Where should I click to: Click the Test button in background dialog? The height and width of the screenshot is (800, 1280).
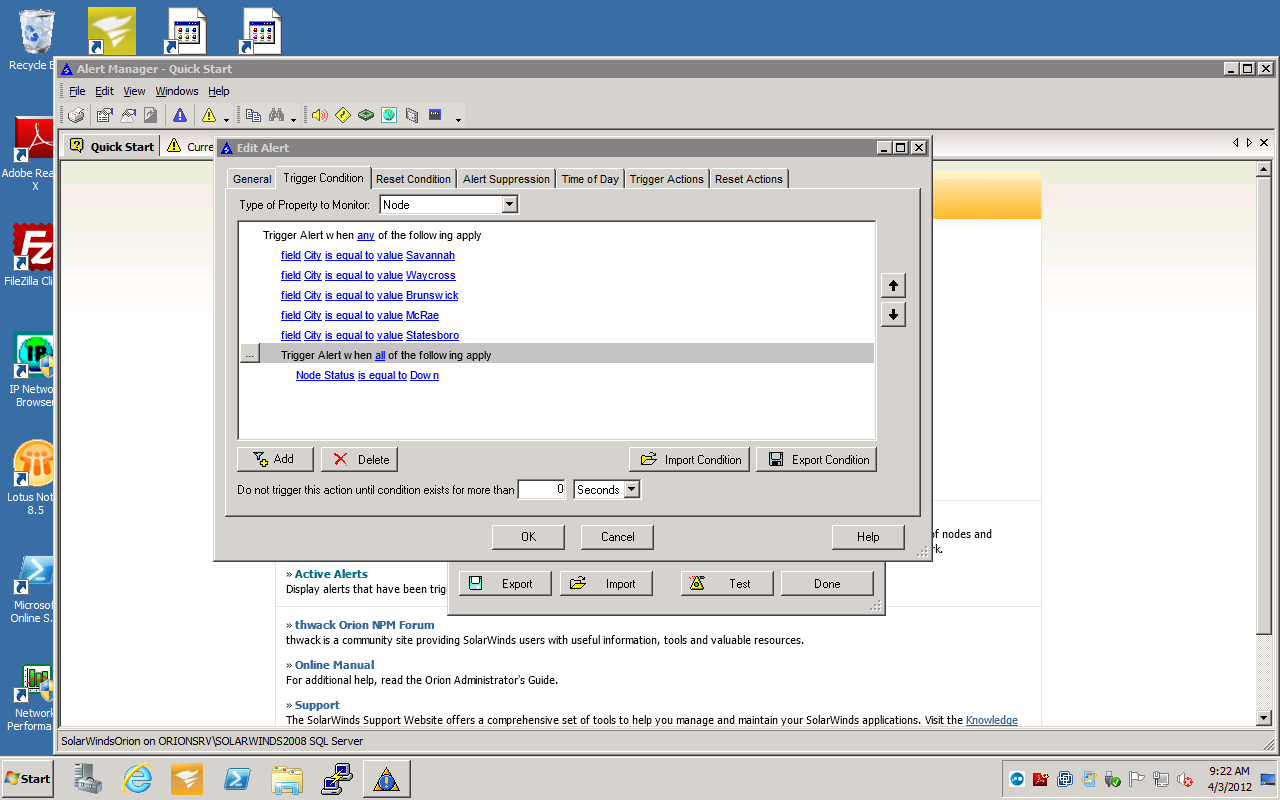[727, 583]
